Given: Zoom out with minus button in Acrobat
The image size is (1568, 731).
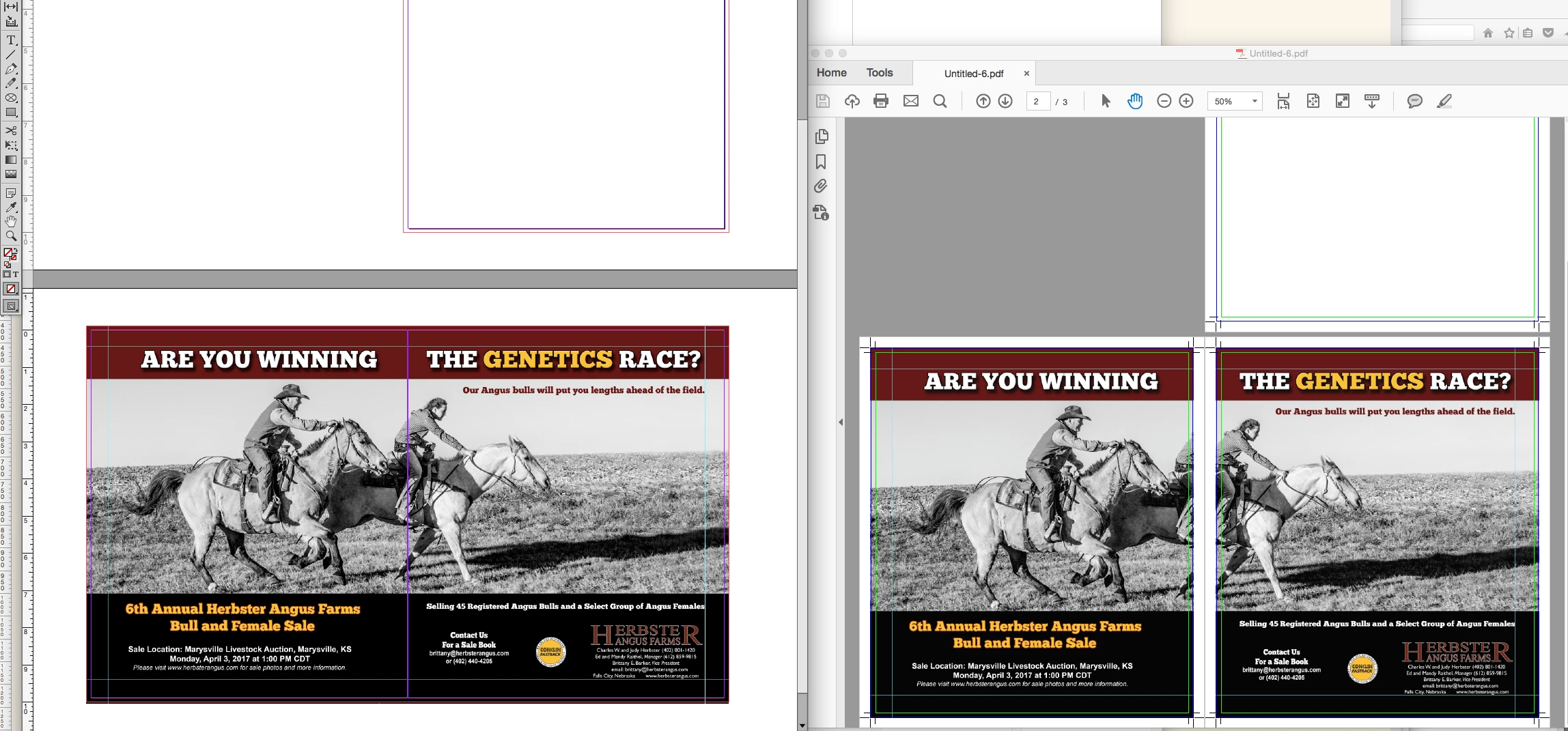Looking at the screenshot, I should pyautogui.click(x=1164, y=101).
